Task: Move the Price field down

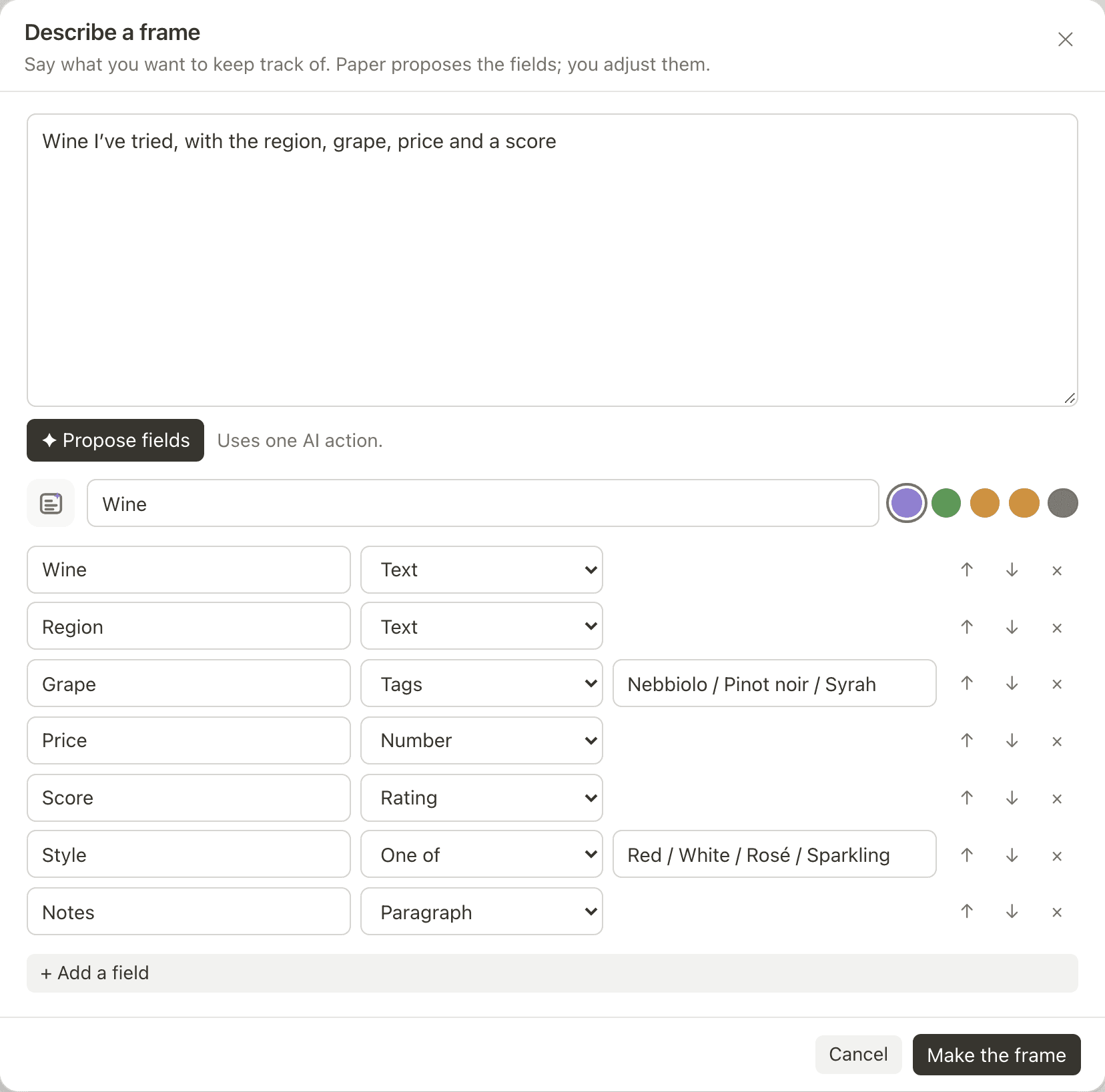Action: click(1012, 740)
